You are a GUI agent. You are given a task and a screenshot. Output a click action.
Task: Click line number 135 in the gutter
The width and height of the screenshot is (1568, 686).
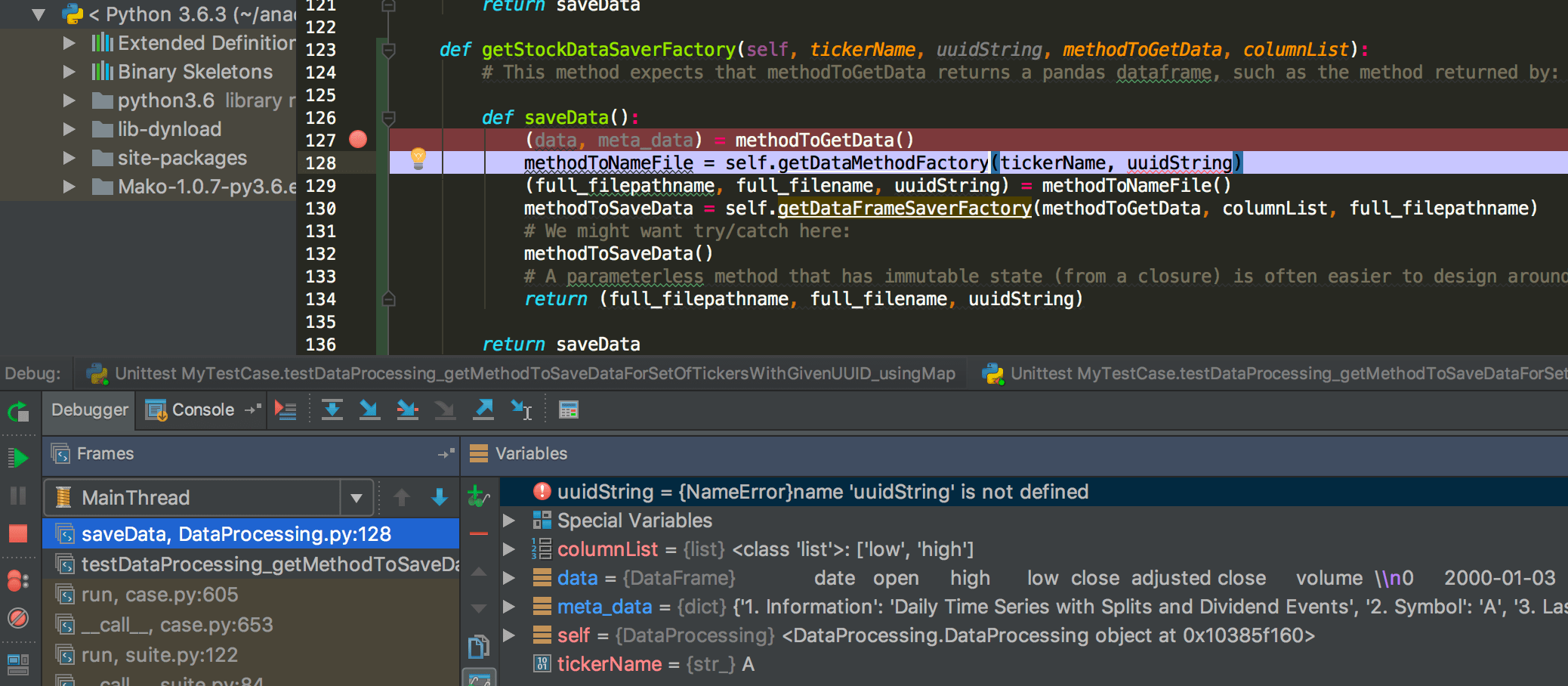[320, 322]
